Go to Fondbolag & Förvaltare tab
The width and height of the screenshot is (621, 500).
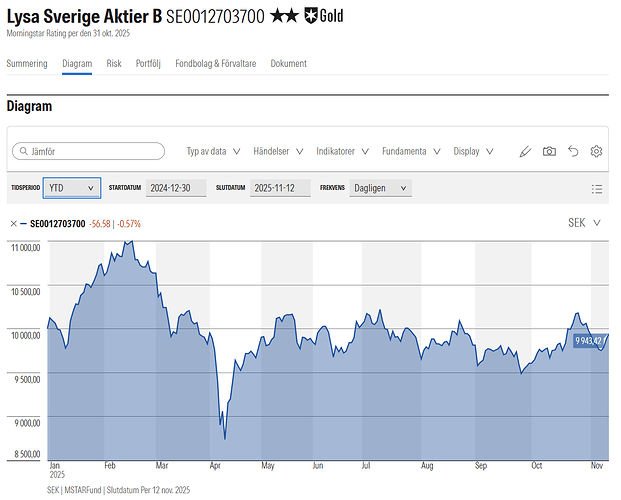[x=215, y=63]
